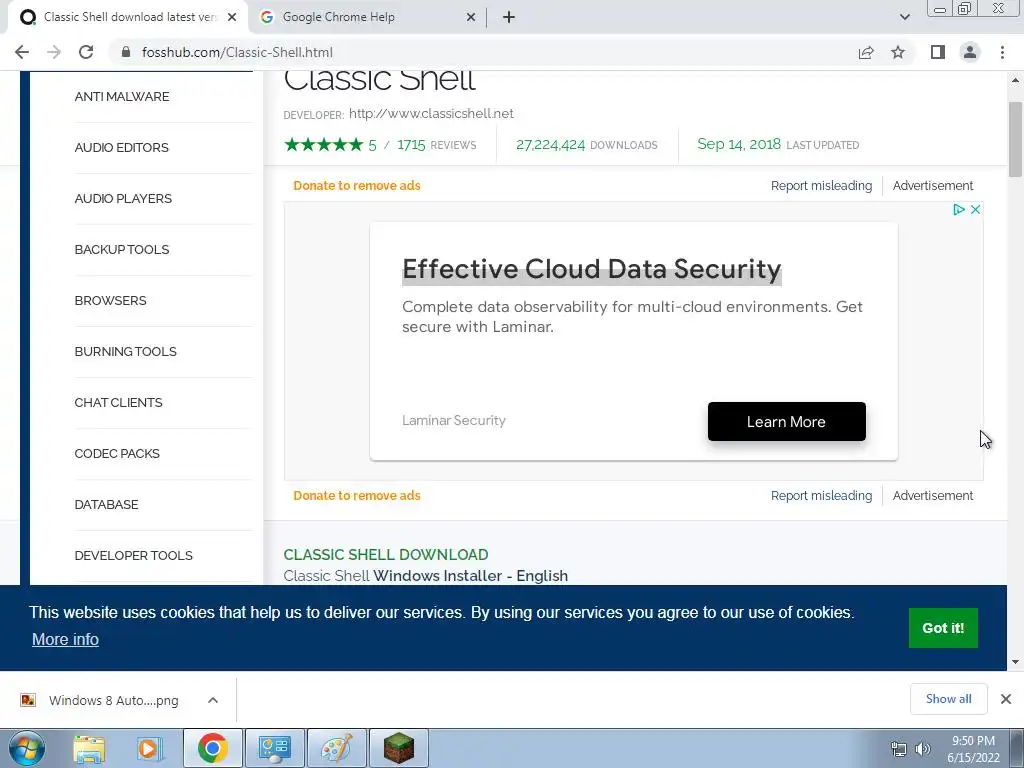The width and height of the screenshot is (1024, 768).
Task: Click the Chrome taskbar icon
Action: point(212,748)
